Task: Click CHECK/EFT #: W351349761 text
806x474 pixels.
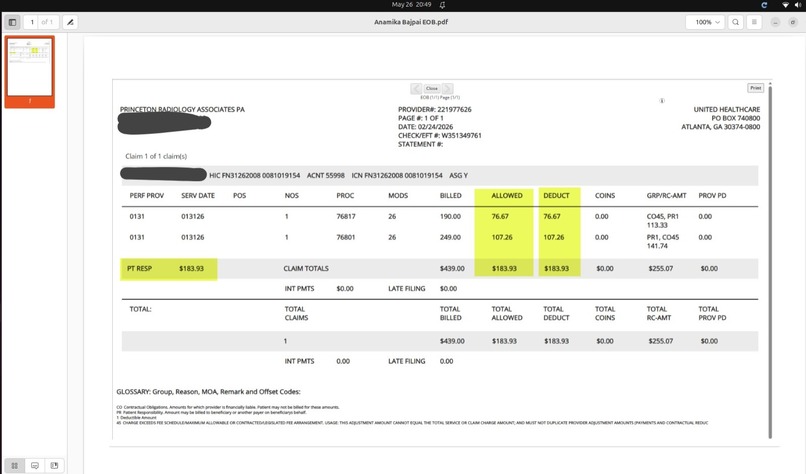Action: [x=439, y=136]
